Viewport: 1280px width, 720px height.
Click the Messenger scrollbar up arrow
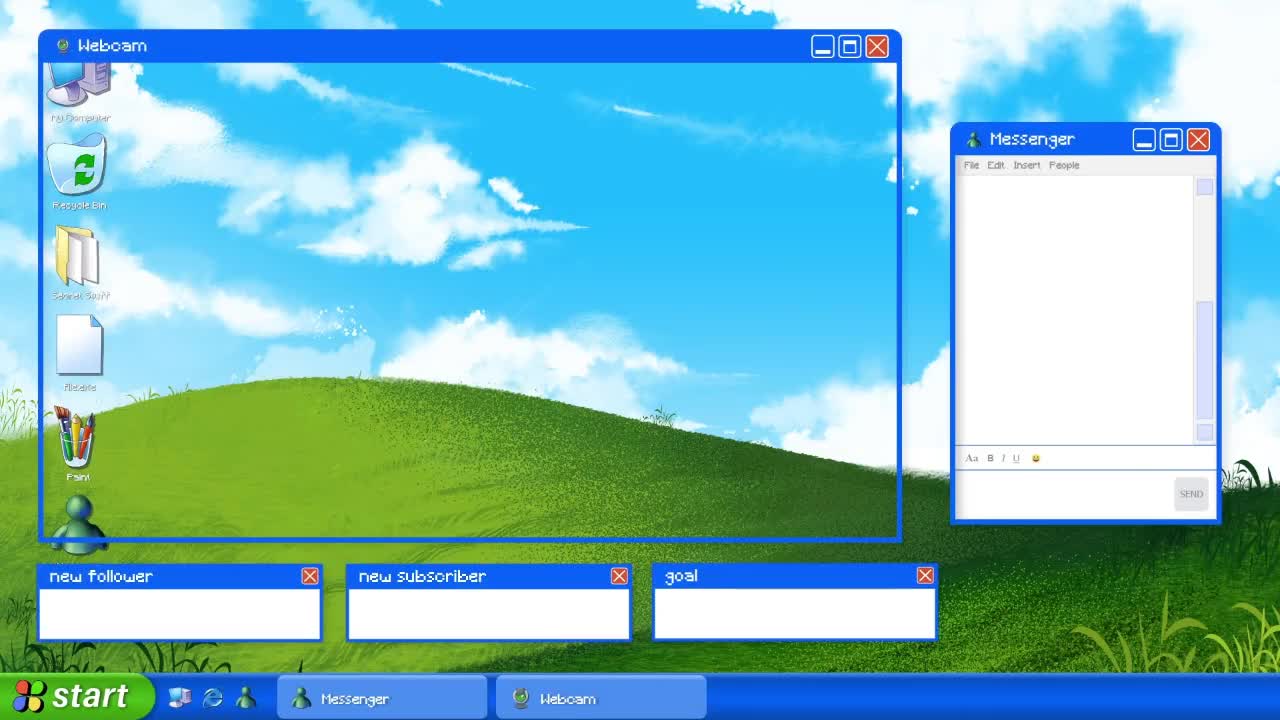coord(1205,187)
